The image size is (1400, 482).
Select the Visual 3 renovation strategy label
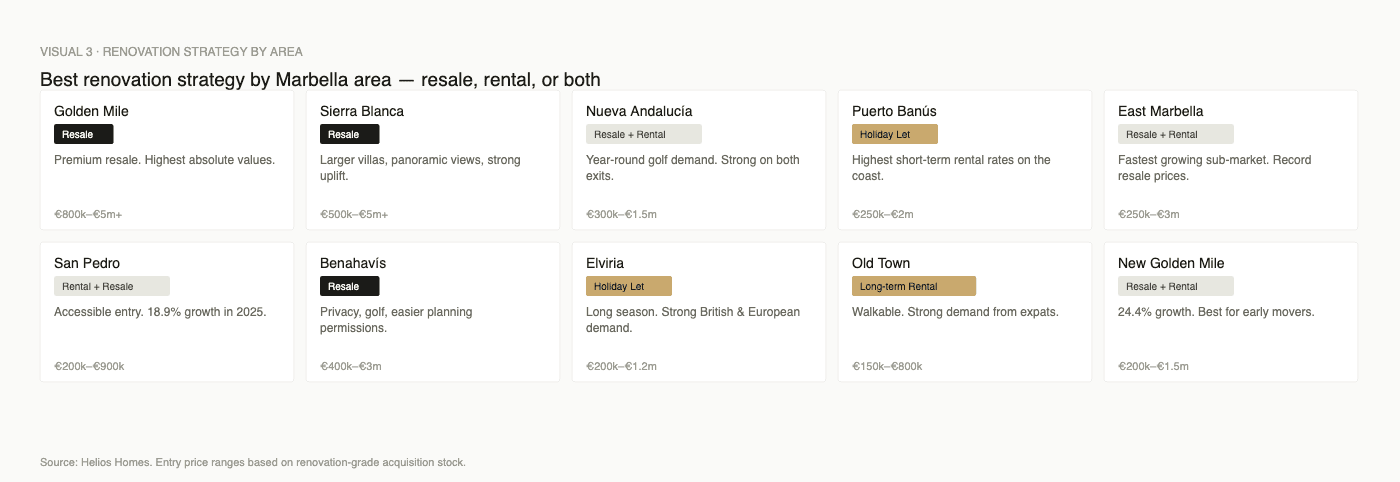(x=171, y=51)
